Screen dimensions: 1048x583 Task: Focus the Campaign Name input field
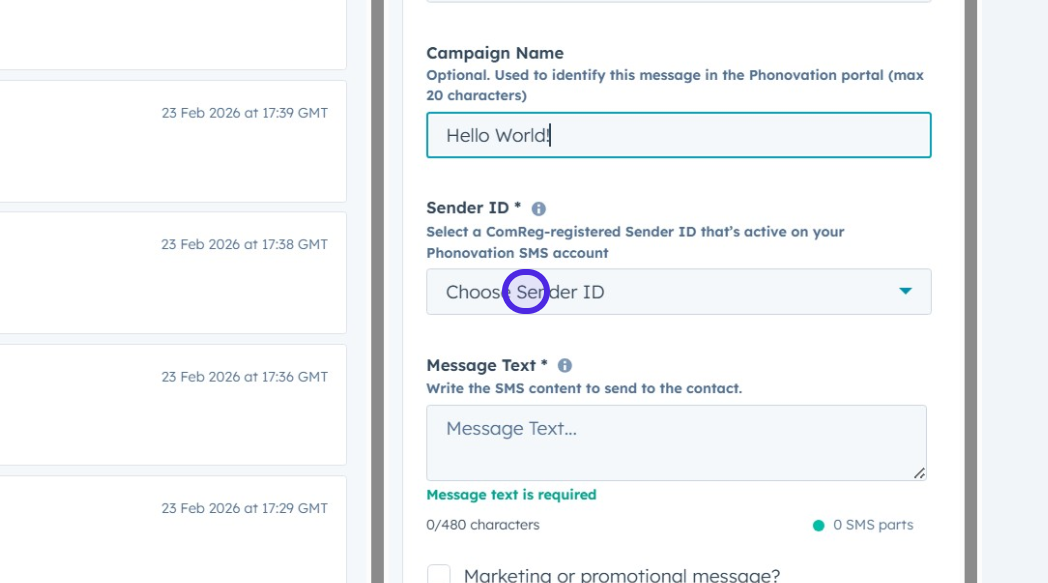[x=678, y=135]
